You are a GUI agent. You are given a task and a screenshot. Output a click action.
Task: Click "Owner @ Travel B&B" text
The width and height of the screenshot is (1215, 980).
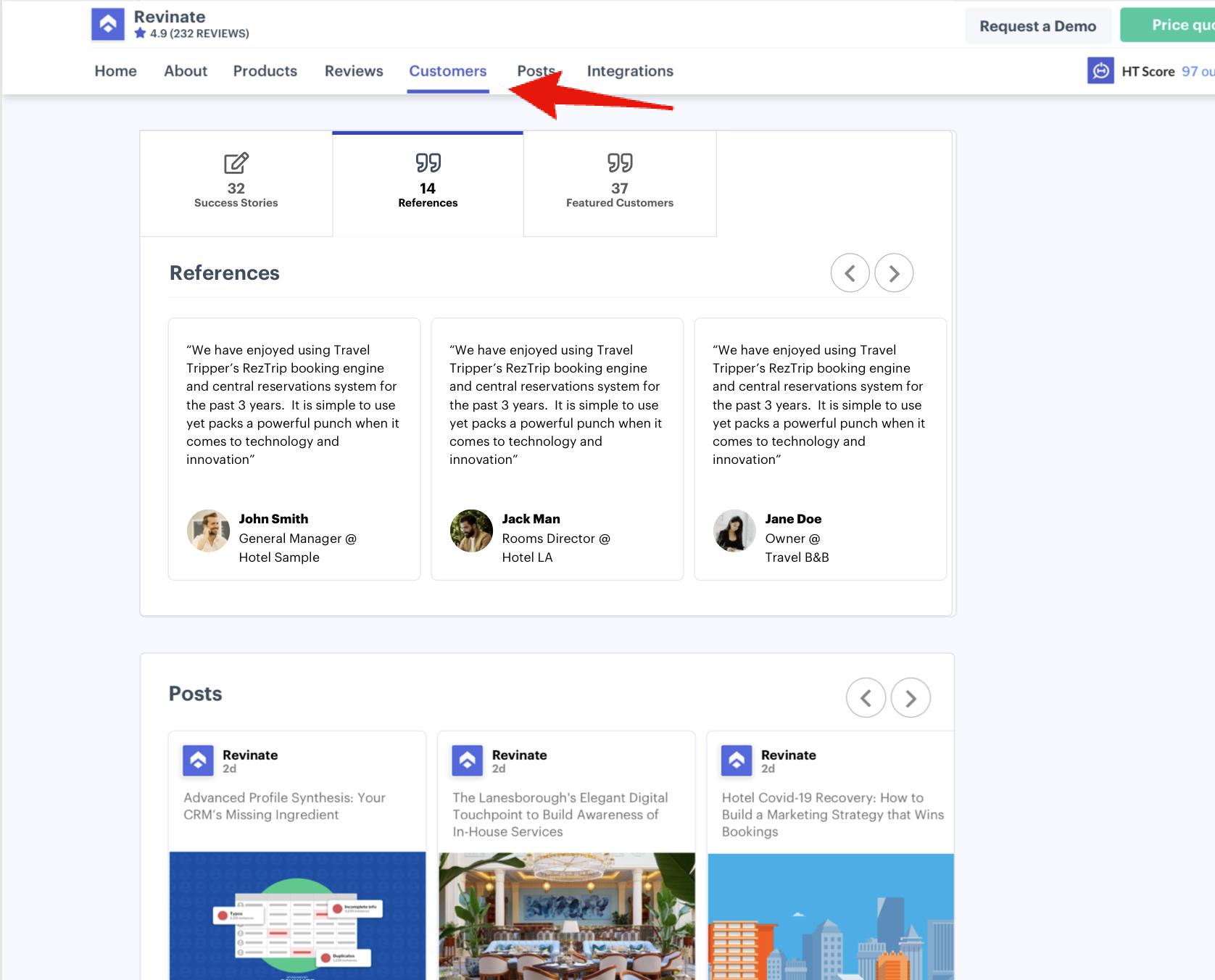797,548
